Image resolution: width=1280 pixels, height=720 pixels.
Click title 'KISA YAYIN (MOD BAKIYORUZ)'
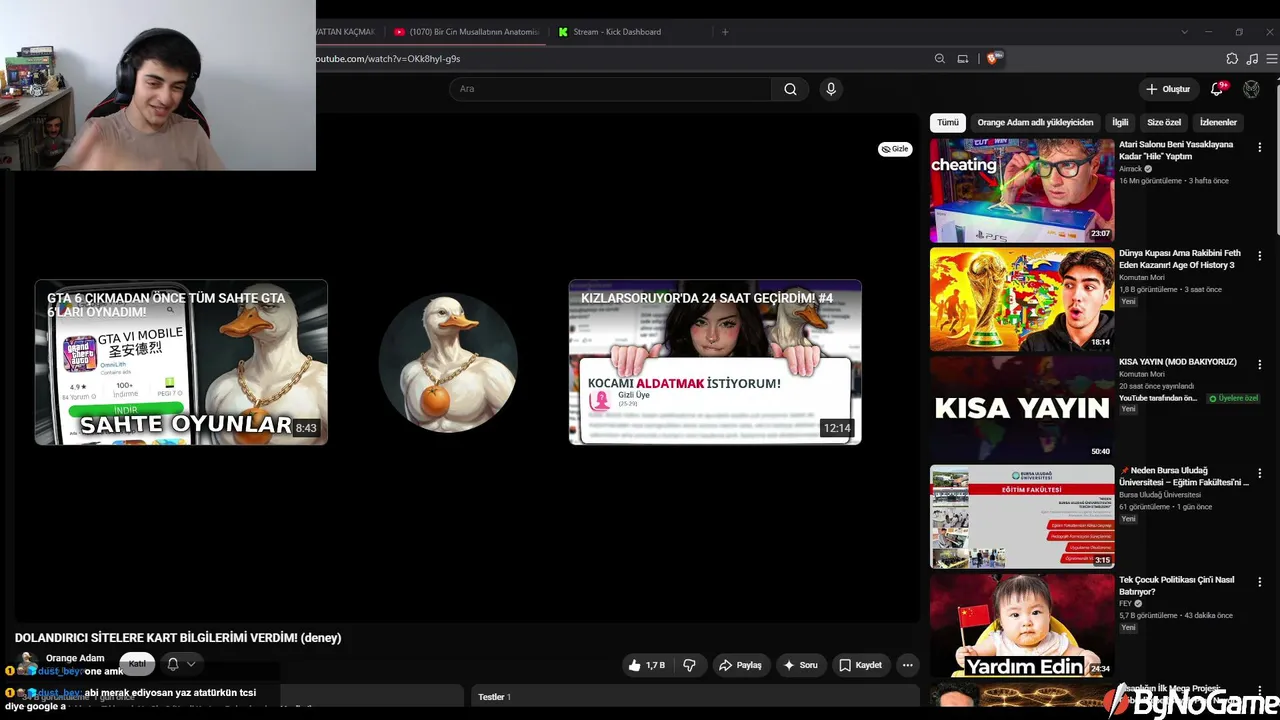[x=1178, y=362]
